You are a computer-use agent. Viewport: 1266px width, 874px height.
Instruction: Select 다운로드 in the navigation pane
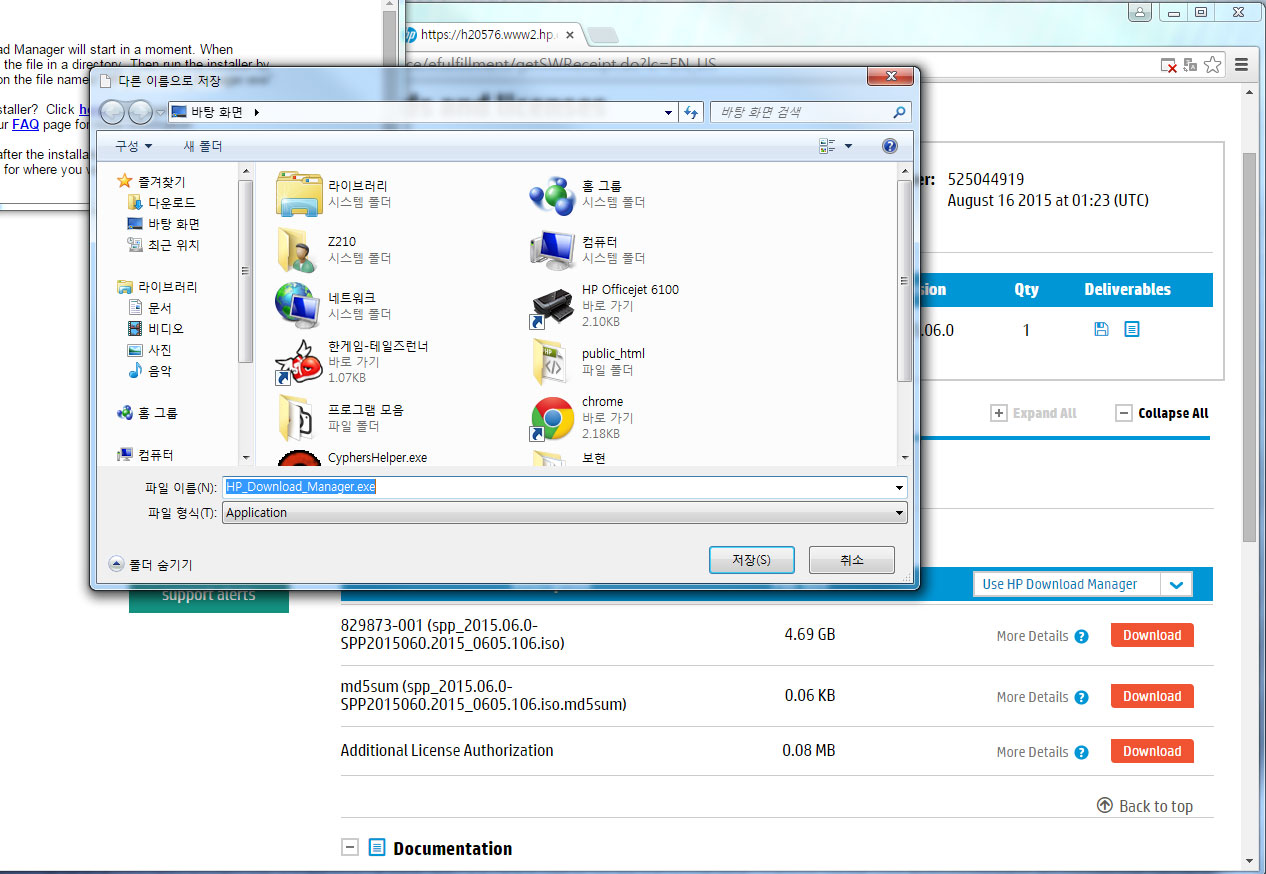click(162, 203)
